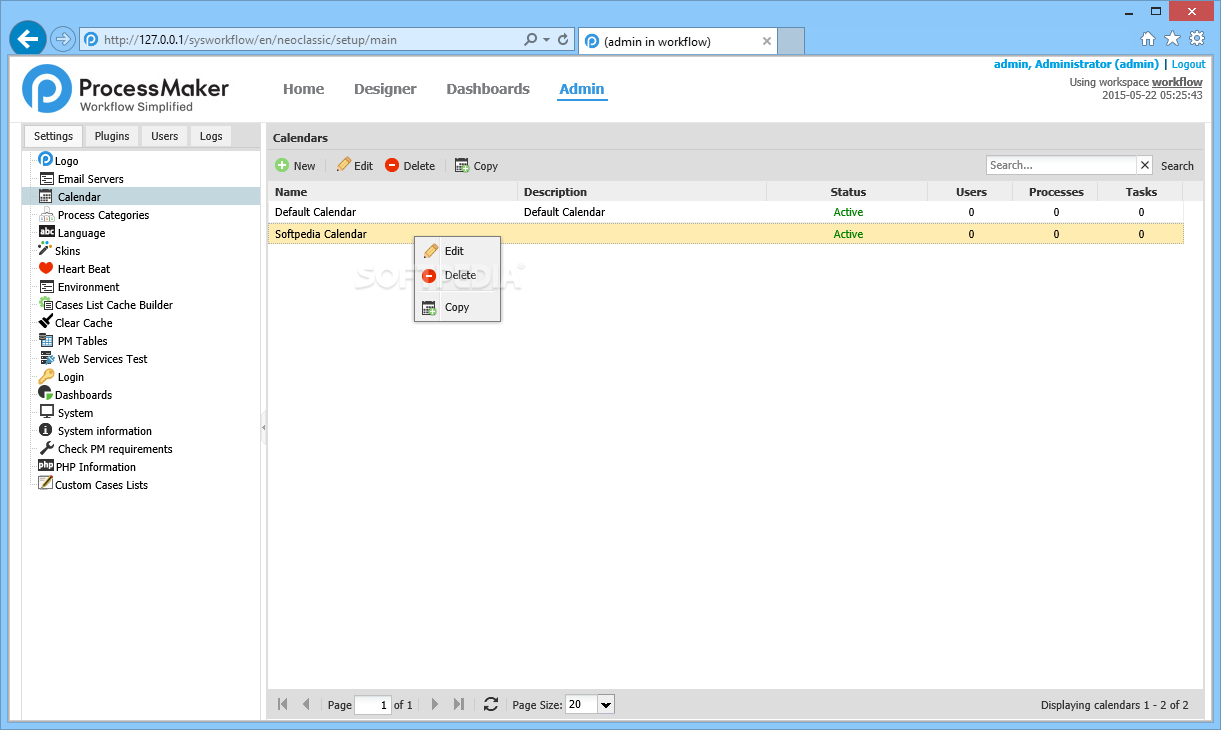
Task: Go to the previous page
Action: pyautogui.click(x=306, y=704)
